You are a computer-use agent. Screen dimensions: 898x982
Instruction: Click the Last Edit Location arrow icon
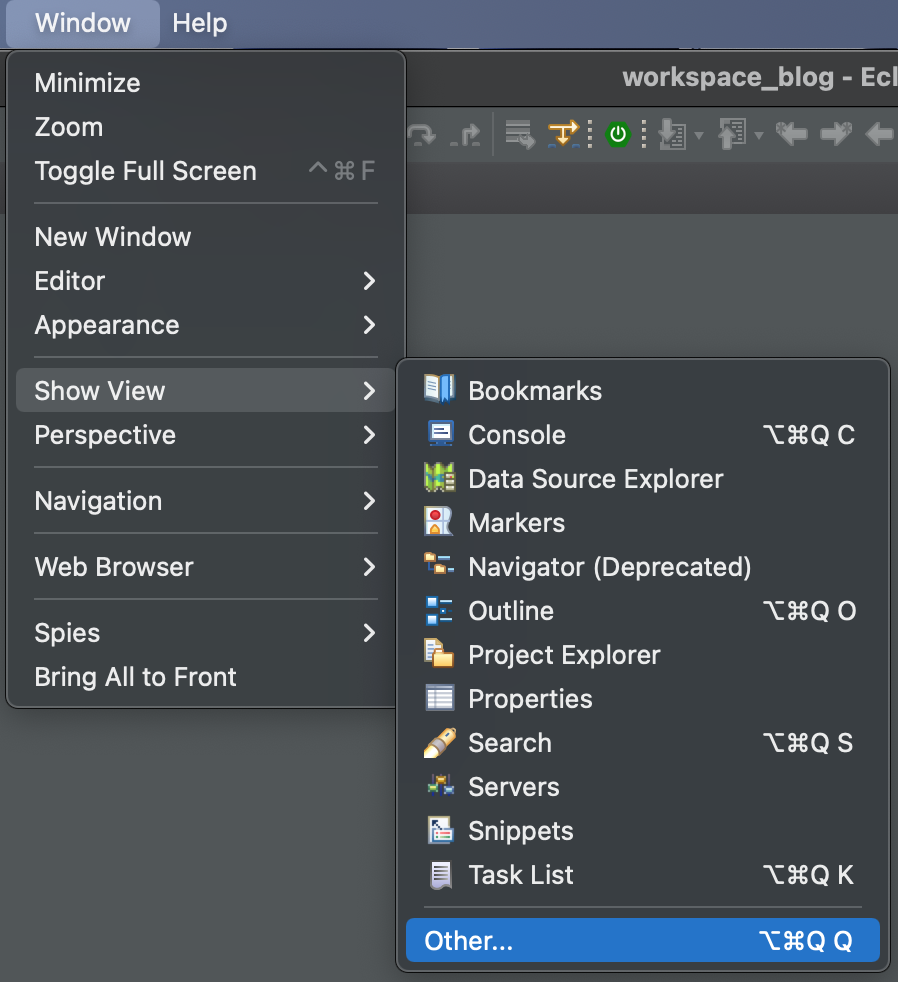792,134
